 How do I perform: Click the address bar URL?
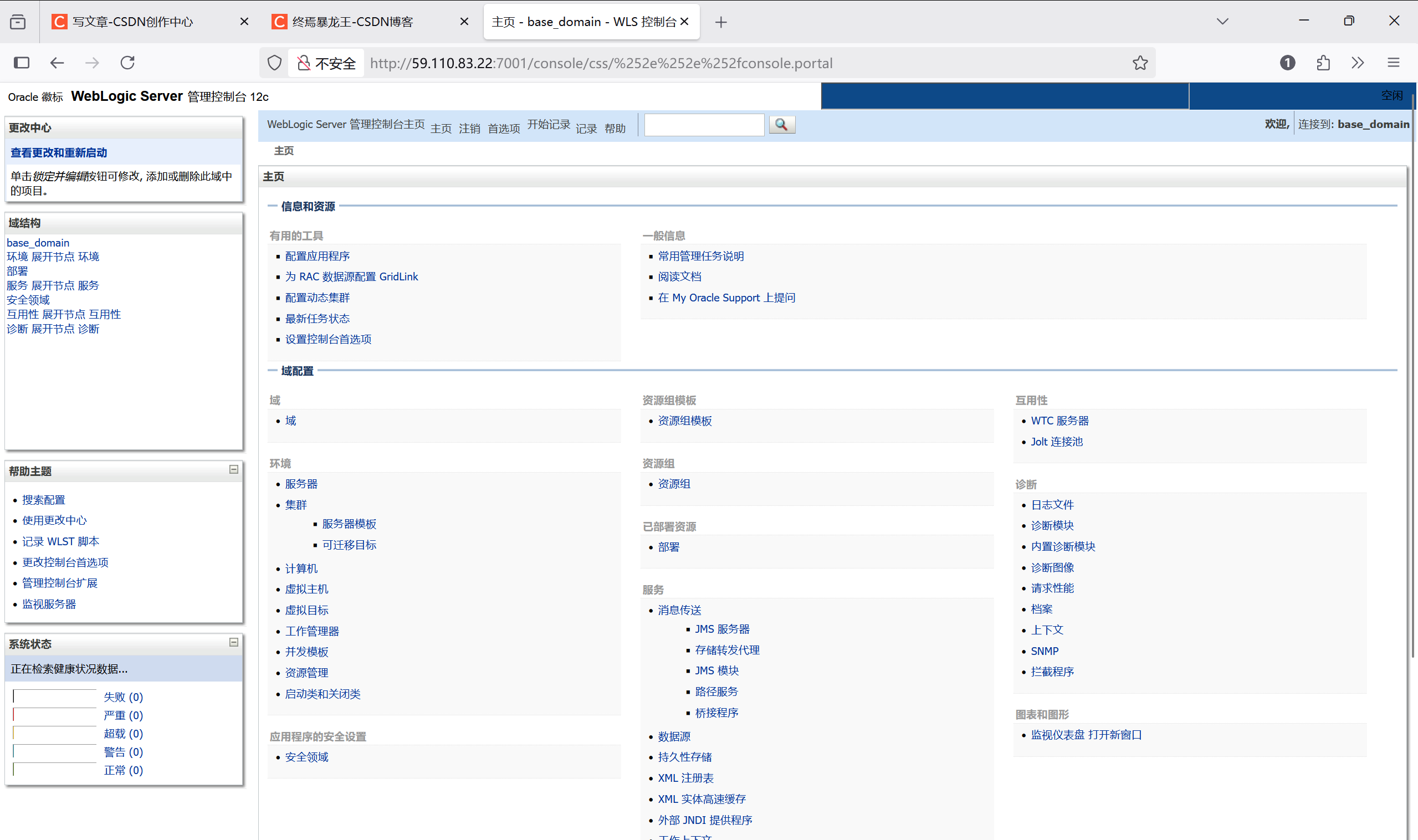[601, 63]
